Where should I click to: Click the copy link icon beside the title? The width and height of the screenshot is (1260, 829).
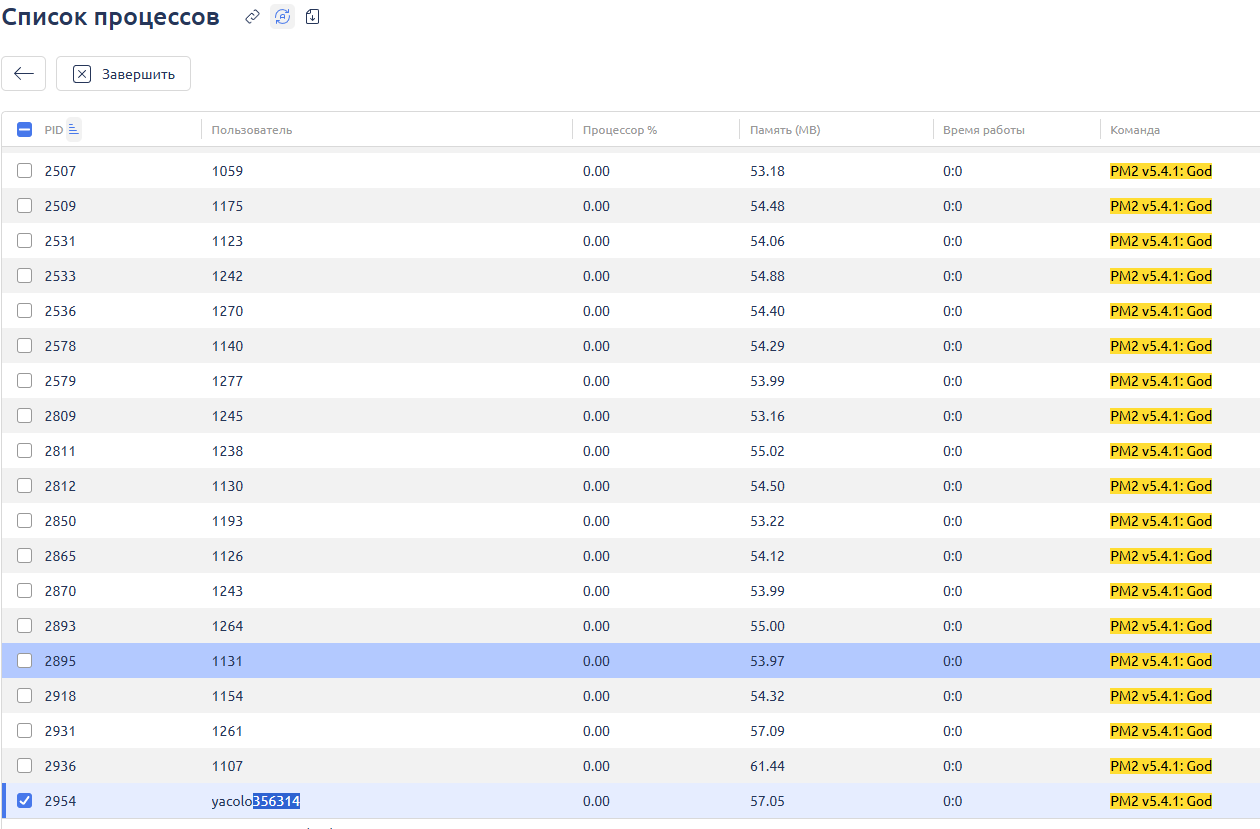tap(253, 17)
